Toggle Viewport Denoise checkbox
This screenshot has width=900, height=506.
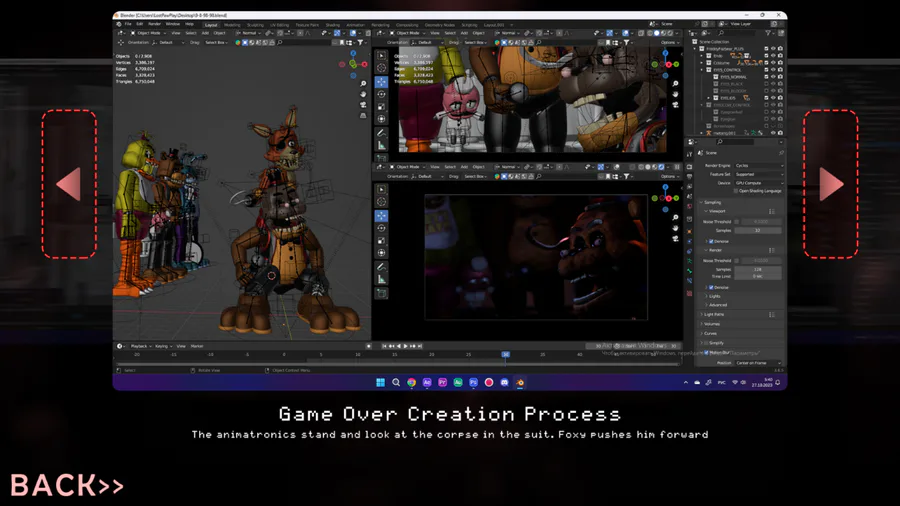(x=711, y=242)
